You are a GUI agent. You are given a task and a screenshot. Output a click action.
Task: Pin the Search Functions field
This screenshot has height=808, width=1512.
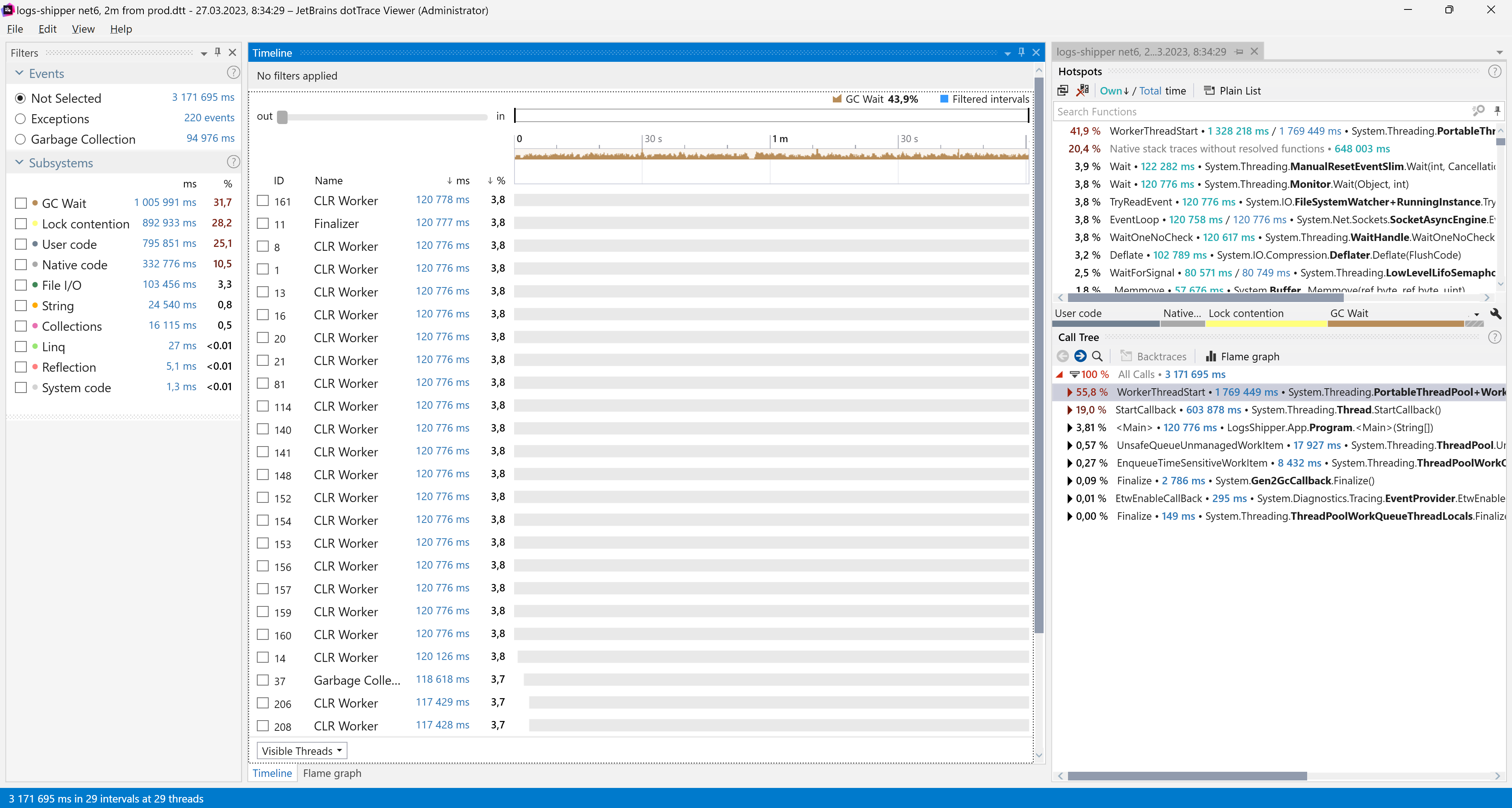click(x=1497, y=110)
